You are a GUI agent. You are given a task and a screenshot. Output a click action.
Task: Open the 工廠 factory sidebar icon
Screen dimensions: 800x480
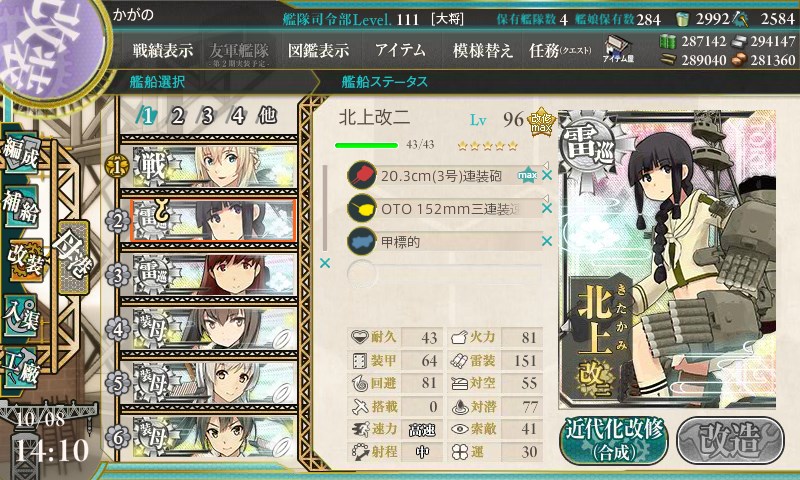pyautogui.click(x=20, y=367)
